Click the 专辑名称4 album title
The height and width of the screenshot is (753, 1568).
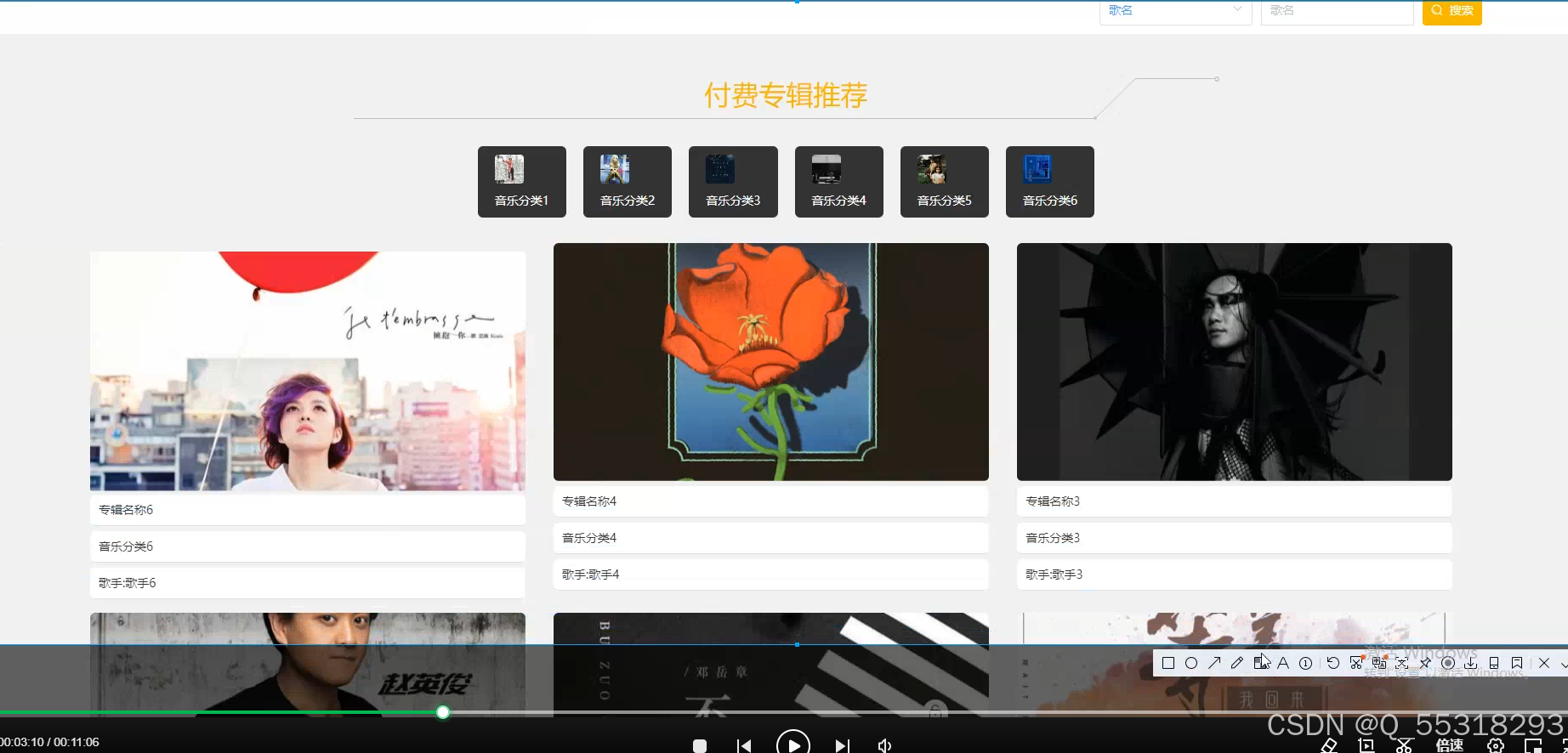589,501
